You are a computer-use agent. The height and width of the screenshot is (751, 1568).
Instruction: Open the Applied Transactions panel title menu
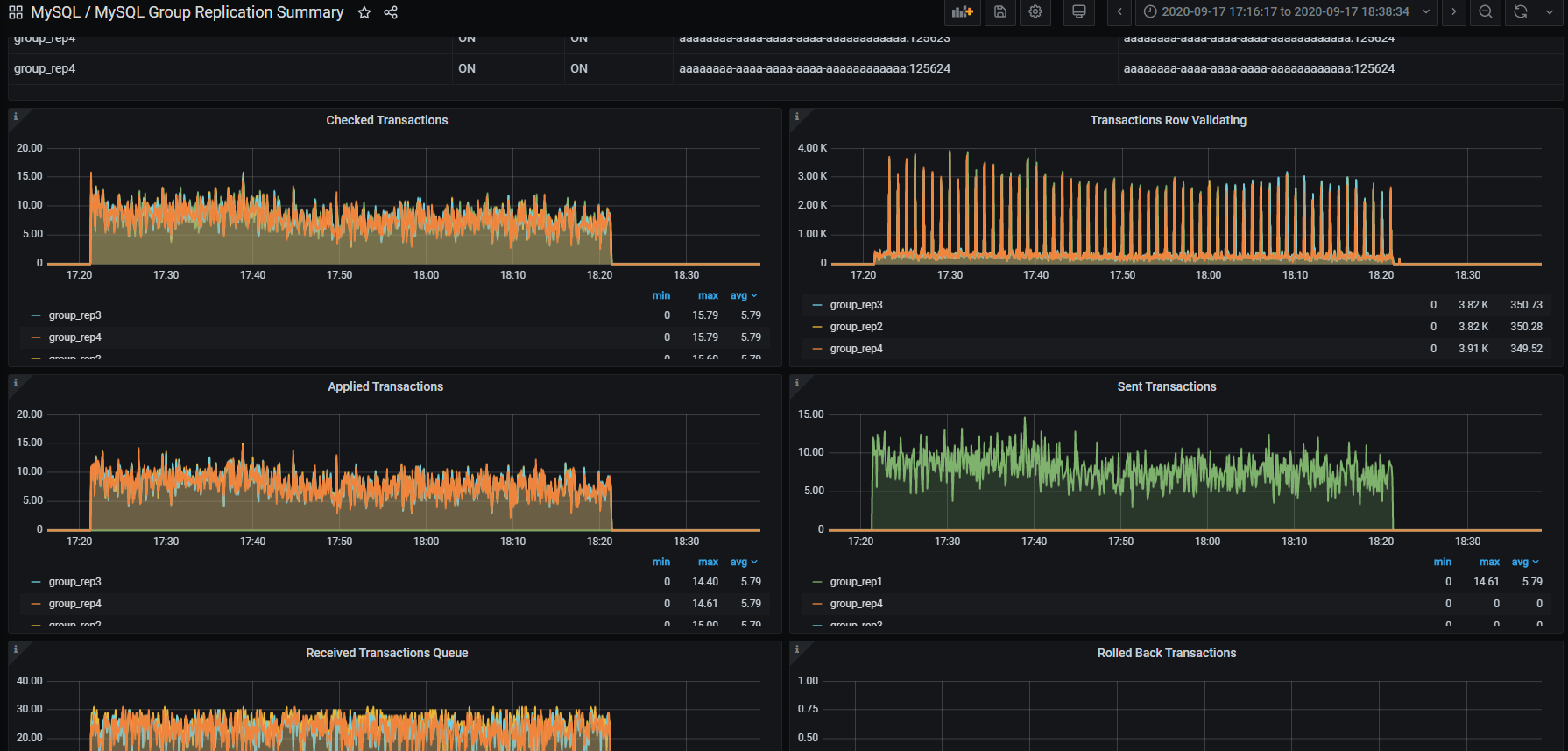385,386
